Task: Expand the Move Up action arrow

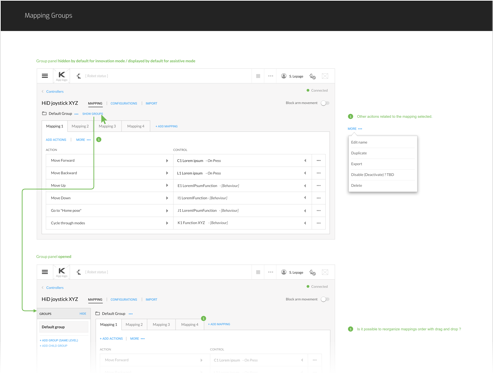Action: [x=167, y=185]
